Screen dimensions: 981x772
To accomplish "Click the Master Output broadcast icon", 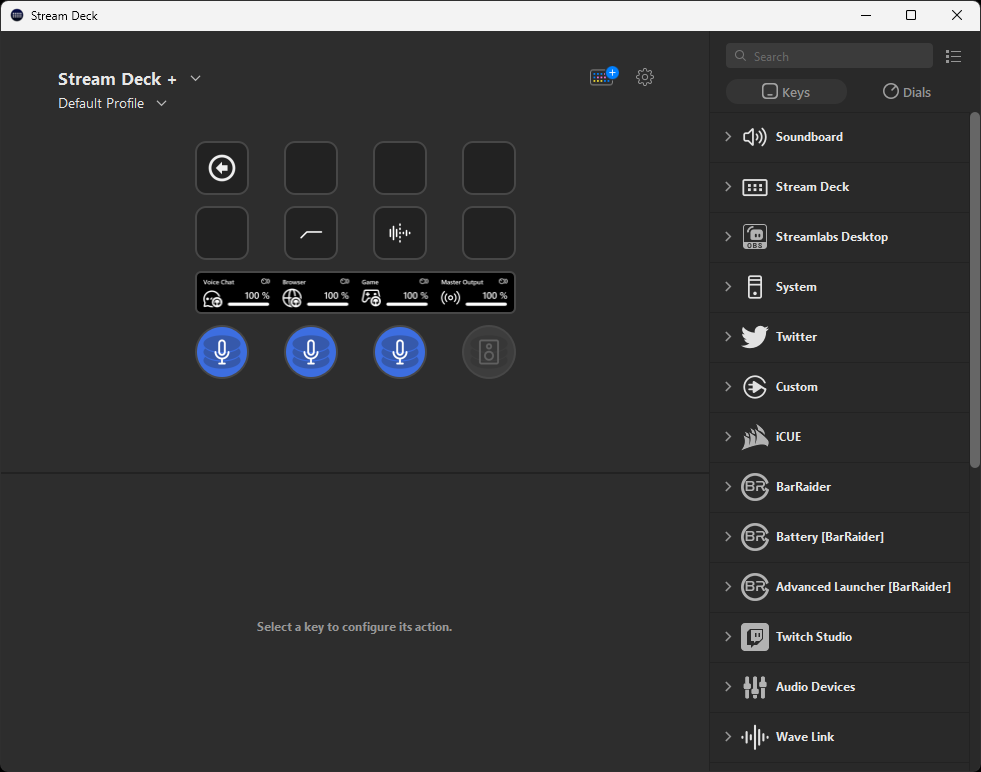I will click(450, 298).
